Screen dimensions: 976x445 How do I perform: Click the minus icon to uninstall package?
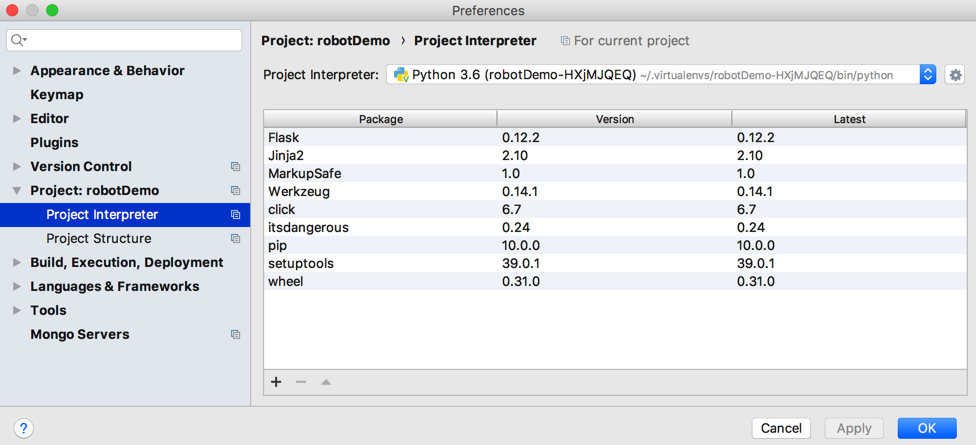[x=301, y=382]
